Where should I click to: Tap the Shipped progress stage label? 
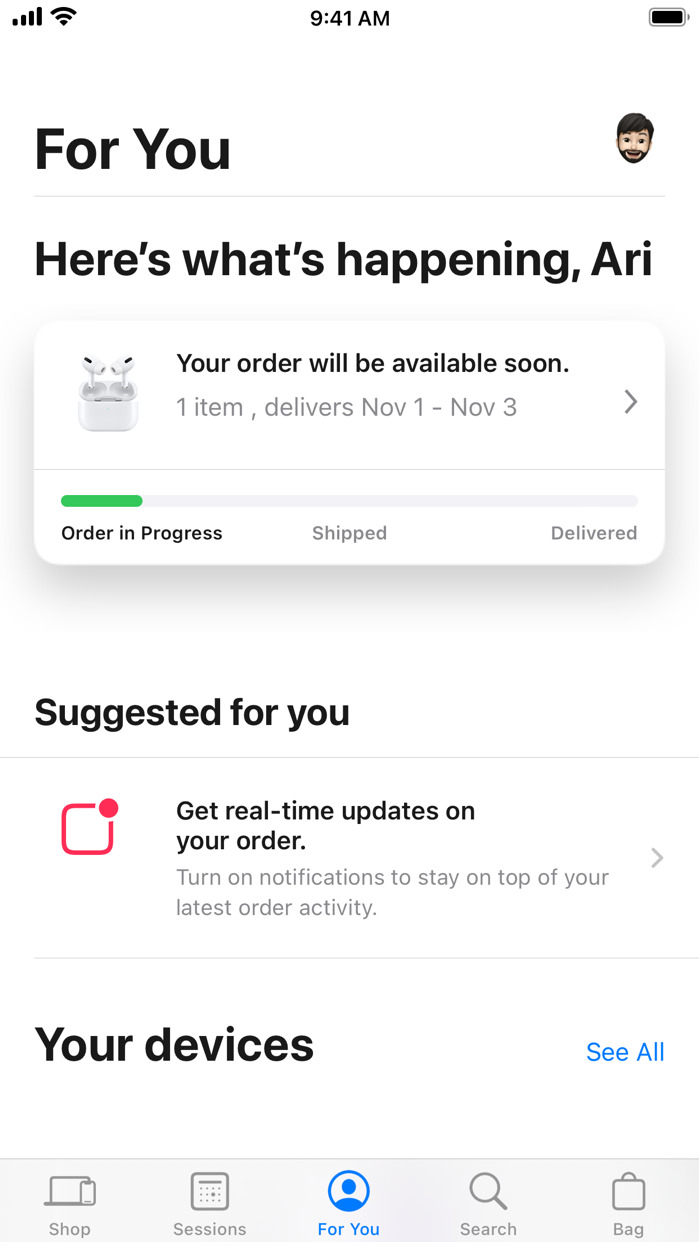coord(349,533)
